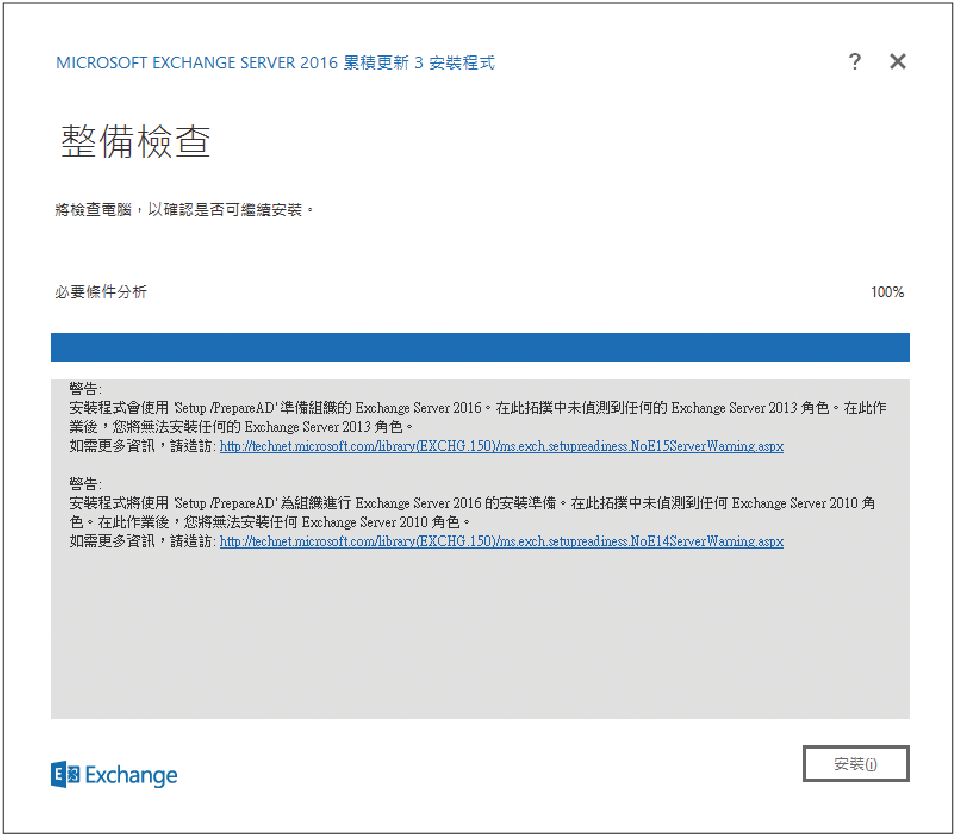Close the Exchange setup window
957x838 pixels.
tap(898, 62)
